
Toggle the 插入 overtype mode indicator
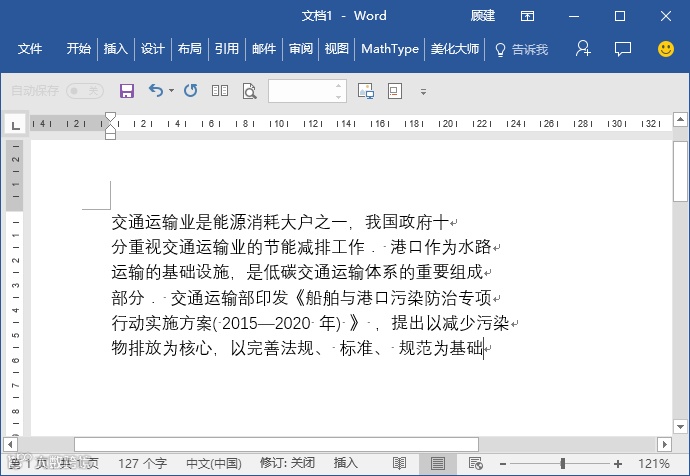[345, 463]
